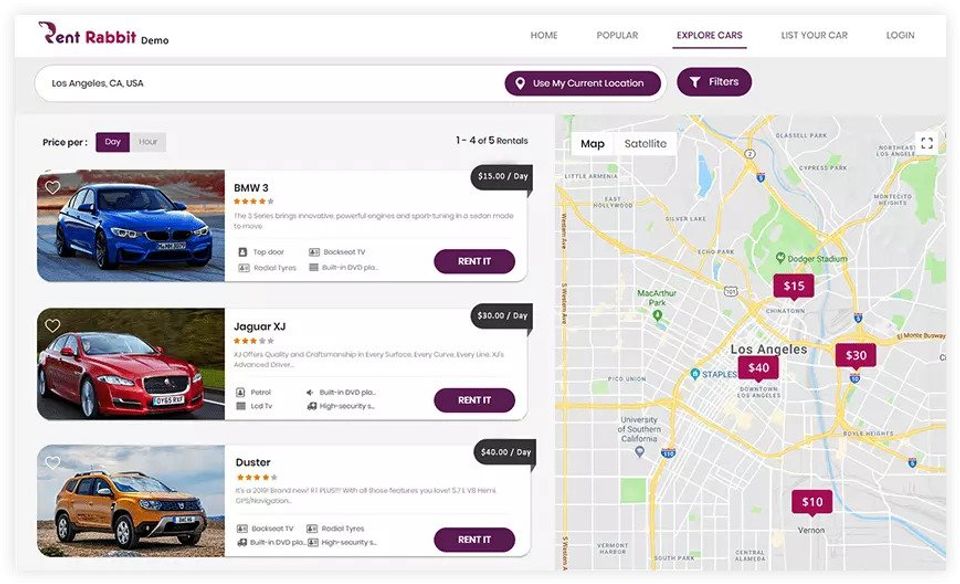This screenshot has width=960, height=584.
Task: Open List Your Car page
Action: 814,36
